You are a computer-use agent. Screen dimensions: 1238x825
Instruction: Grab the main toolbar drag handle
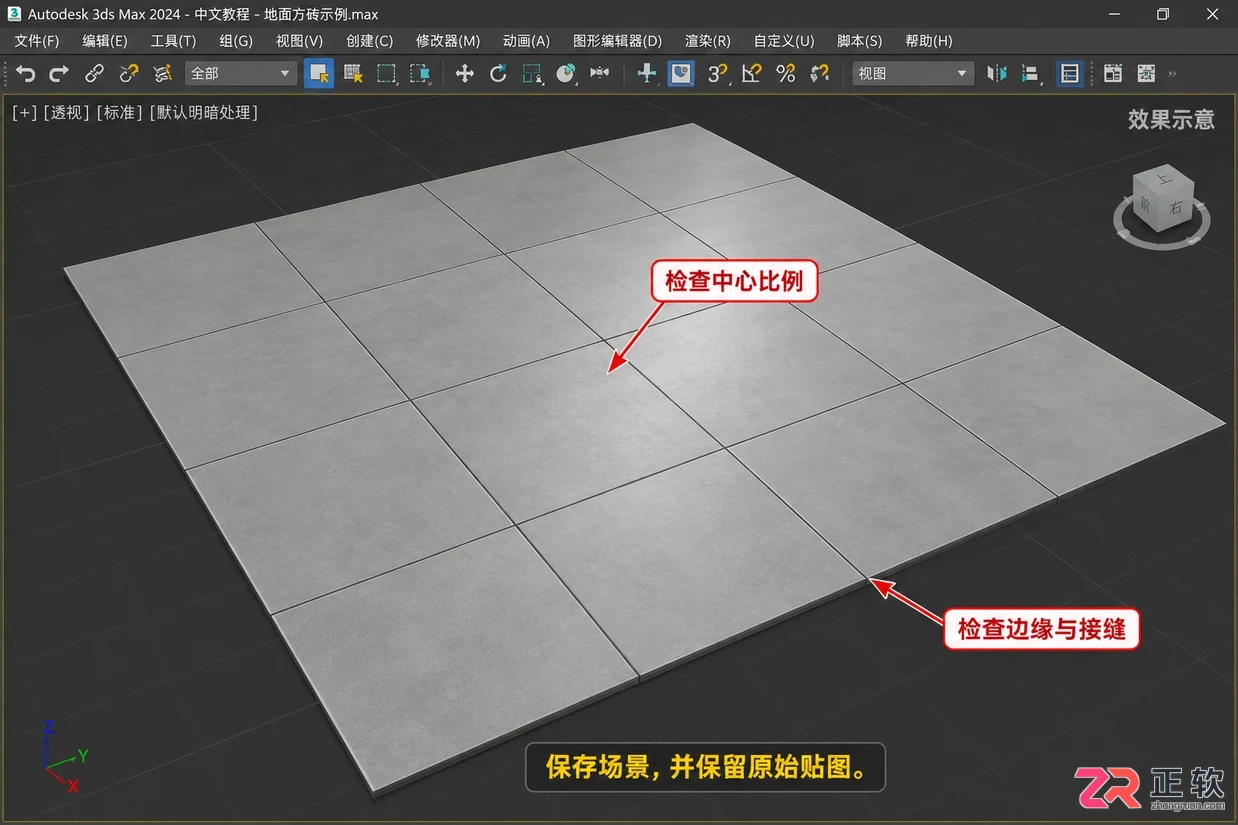coord(6,73)
